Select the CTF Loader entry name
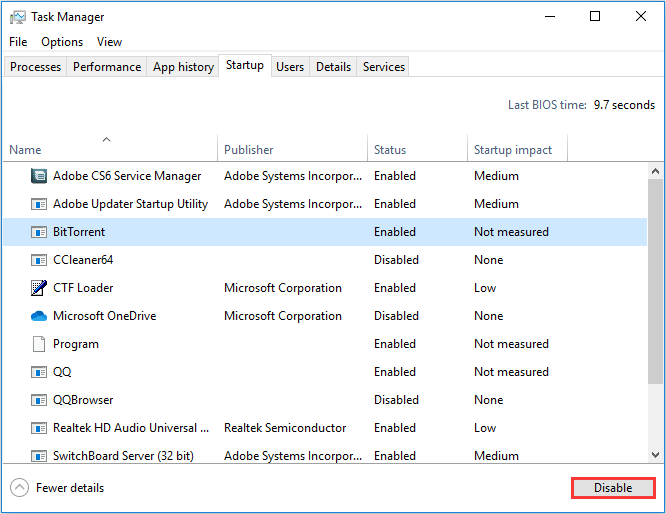This screenshot has width=666, height=514. click(x=83, y=288)
